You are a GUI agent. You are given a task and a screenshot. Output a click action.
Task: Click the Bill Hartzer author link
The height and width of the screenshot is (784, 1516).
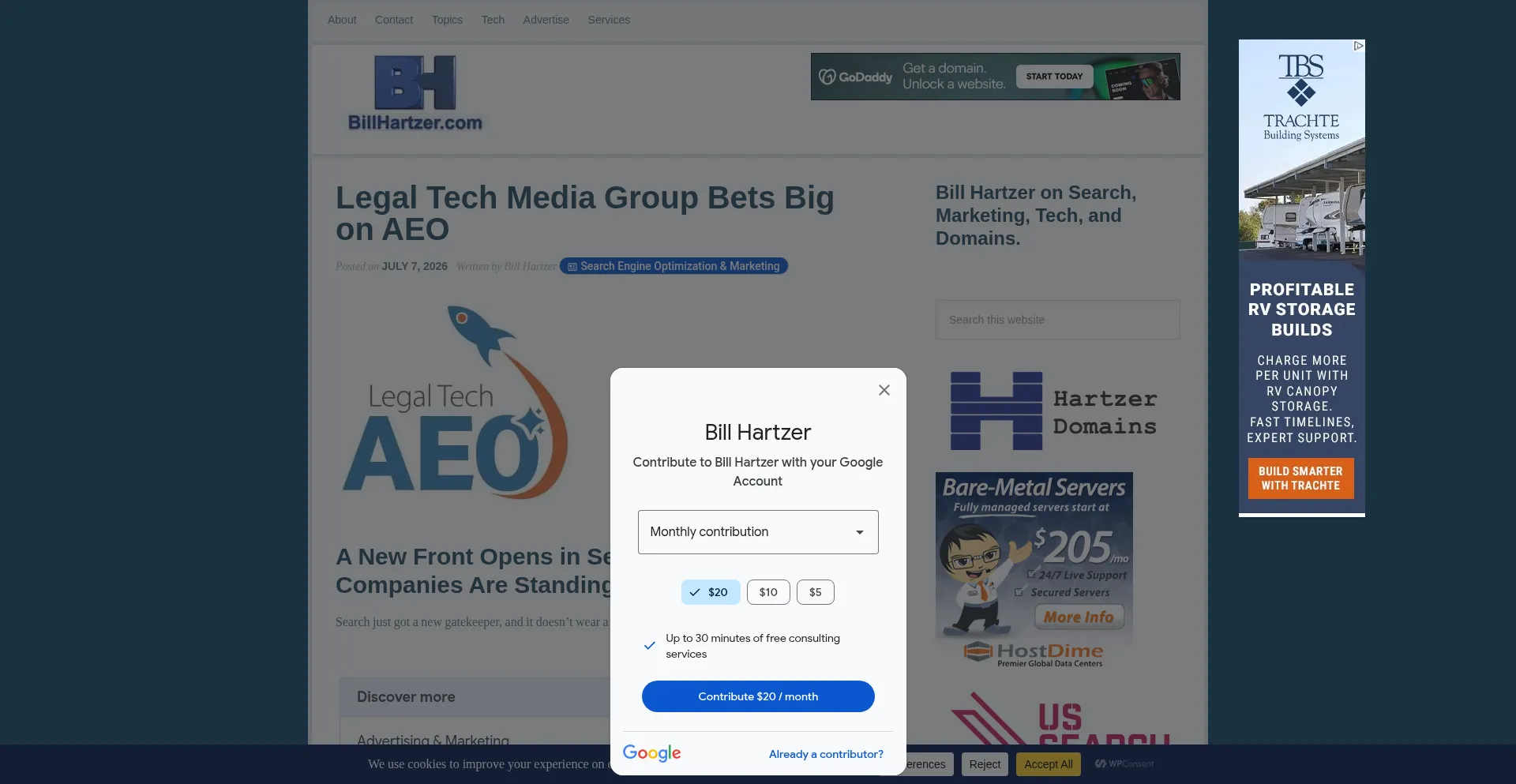click(x=530, y=266)
